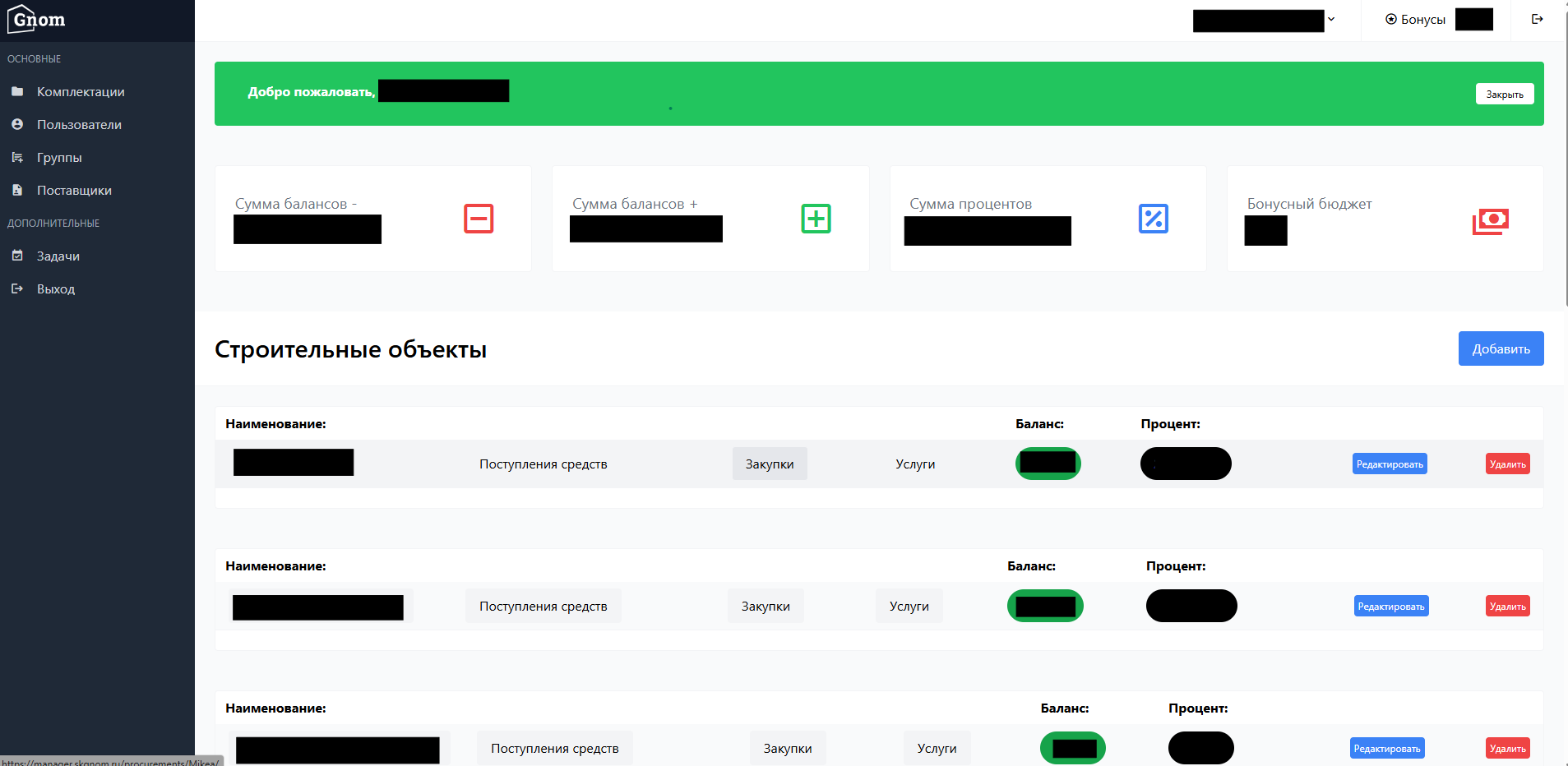Open Комплектации folder icon in sidebar
Image resolution: width=1568 pixels, height=766 pixels.
pyautogui.click(x=17, y=91)
